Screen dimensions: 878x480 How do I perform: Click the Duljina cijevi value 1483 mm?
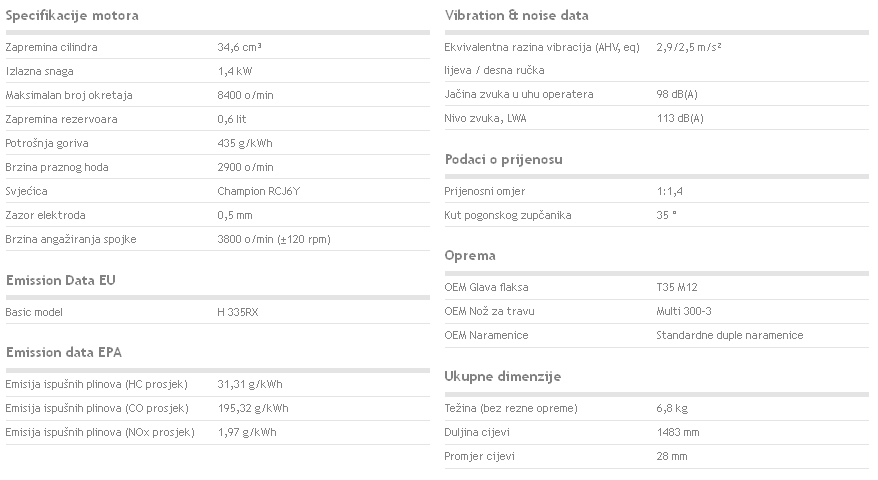coord(678,432)
